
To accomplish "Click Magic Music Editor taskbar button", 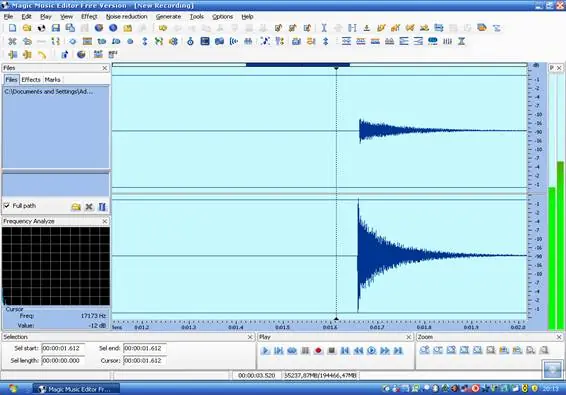I will pyautogui.click(x=76, y=389).
